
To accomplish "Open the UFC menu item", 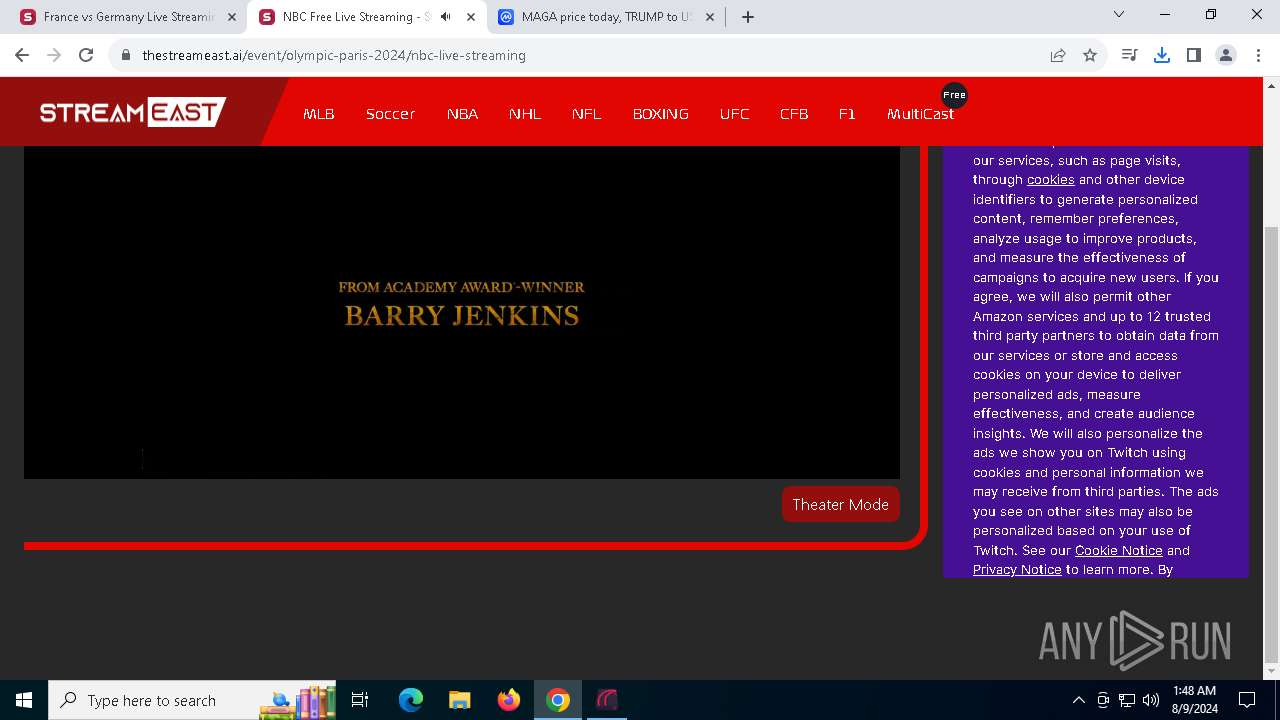I will click(734, 114).
